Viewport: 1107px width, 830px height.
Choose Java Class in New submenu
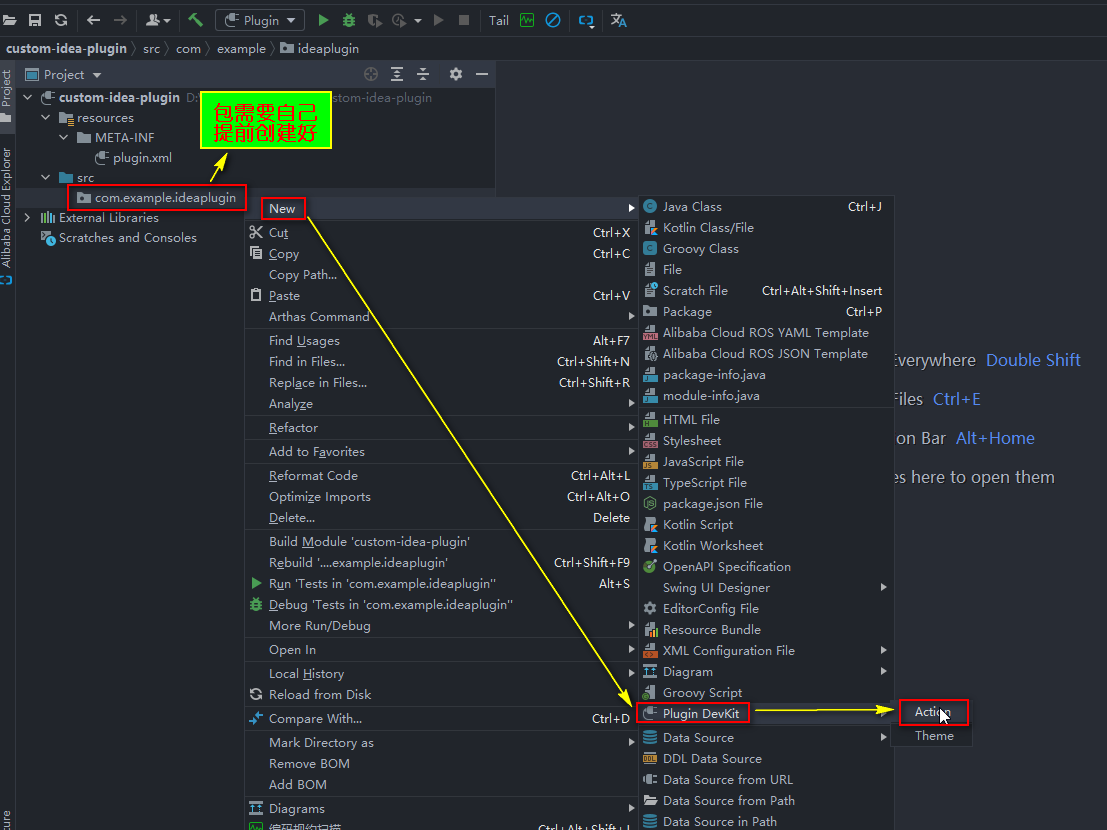766,207
